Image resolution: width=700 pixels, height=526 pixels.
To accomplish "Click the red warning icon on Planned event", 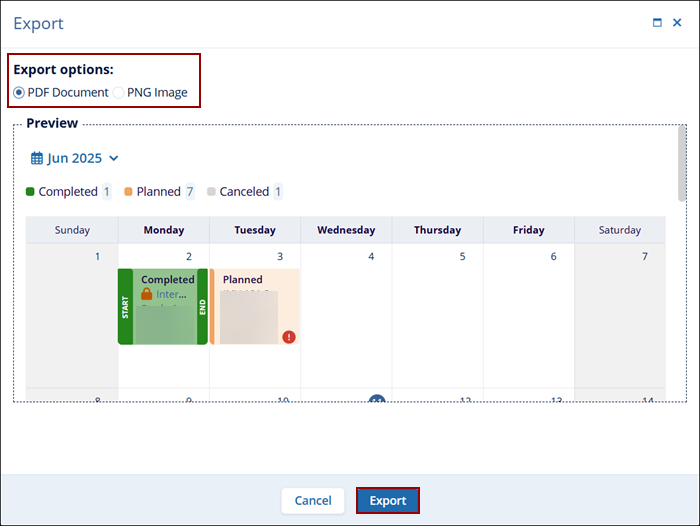I will click(x=289, y=337).
